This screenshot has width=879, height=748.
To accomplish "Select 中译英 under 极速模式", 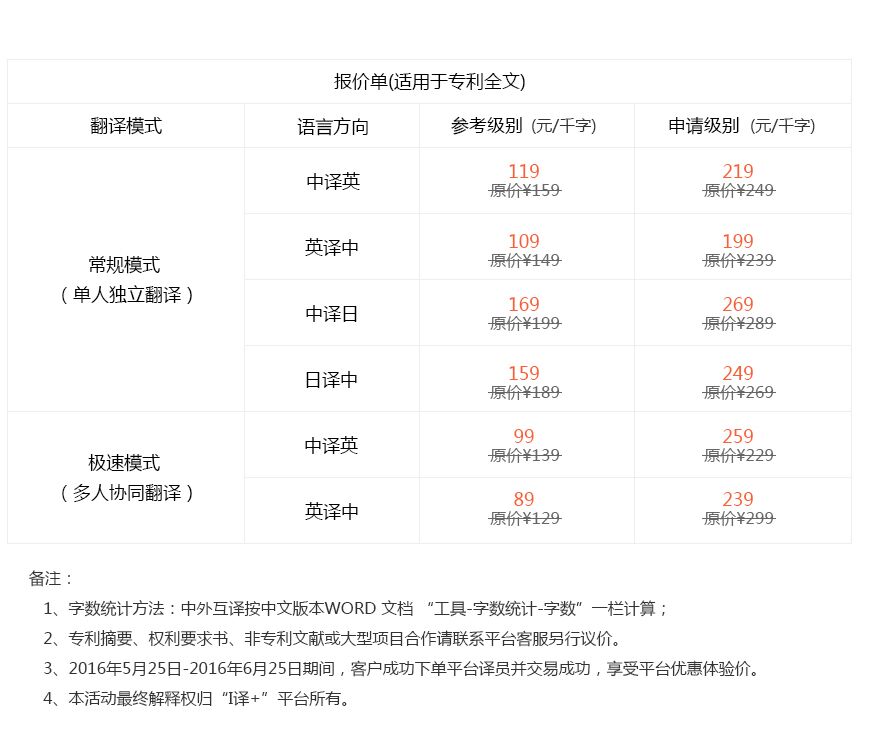I will [331, 445].
